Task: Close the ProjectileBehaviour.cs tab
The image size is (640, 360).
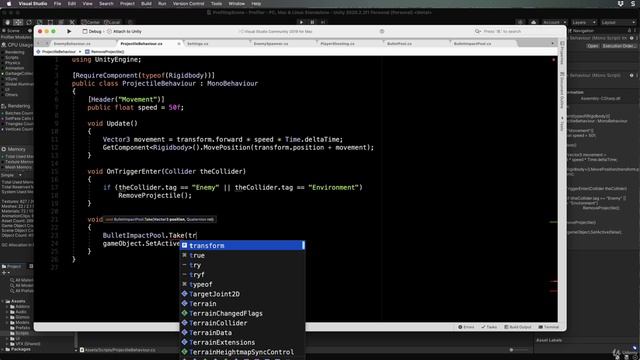Action: pos(179,44)
